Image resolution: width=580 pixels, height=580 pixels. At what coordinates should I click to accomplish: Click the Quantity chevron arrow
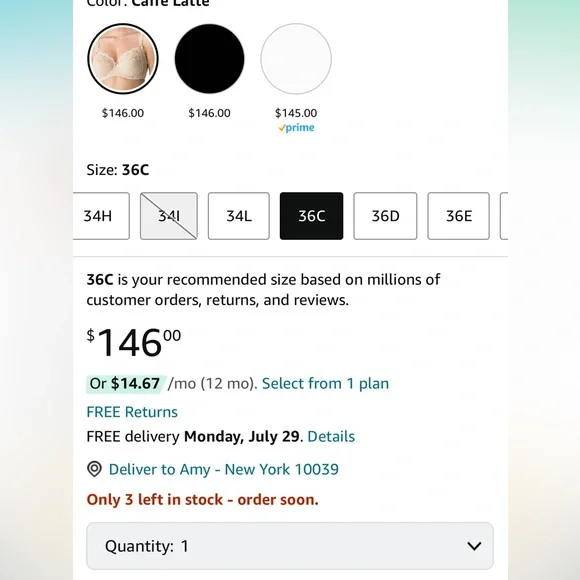click(474, 546)
